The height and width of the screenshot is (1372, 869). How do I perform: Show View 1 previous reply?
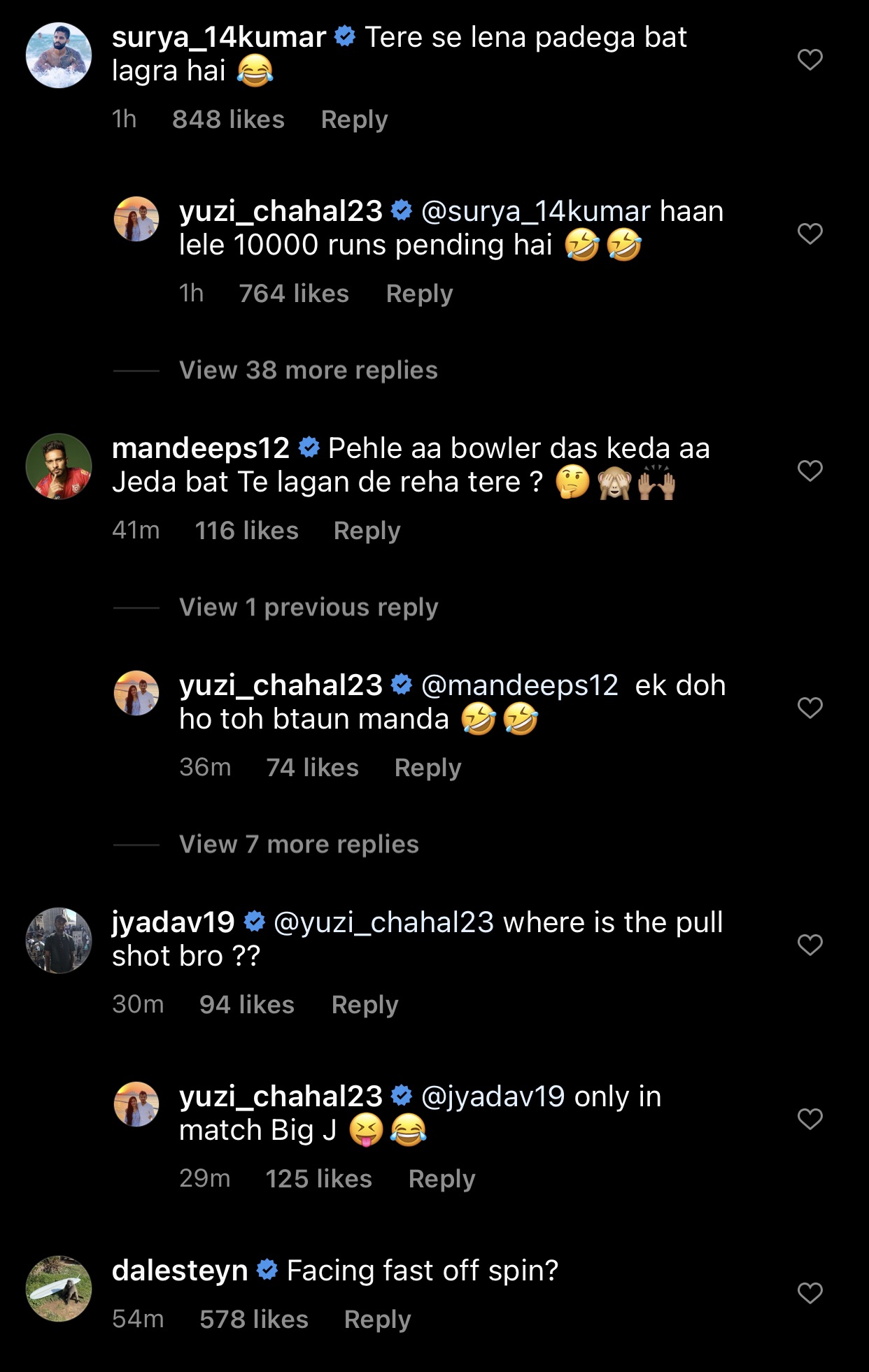(x=309, y=607)
